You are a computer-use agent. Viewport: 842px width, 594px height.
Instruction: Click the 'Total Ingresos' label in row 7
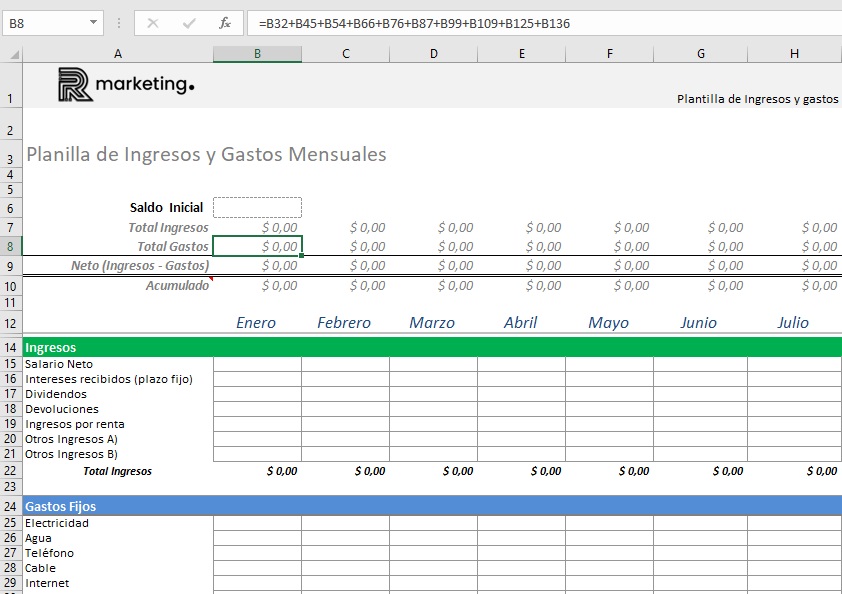168,227
